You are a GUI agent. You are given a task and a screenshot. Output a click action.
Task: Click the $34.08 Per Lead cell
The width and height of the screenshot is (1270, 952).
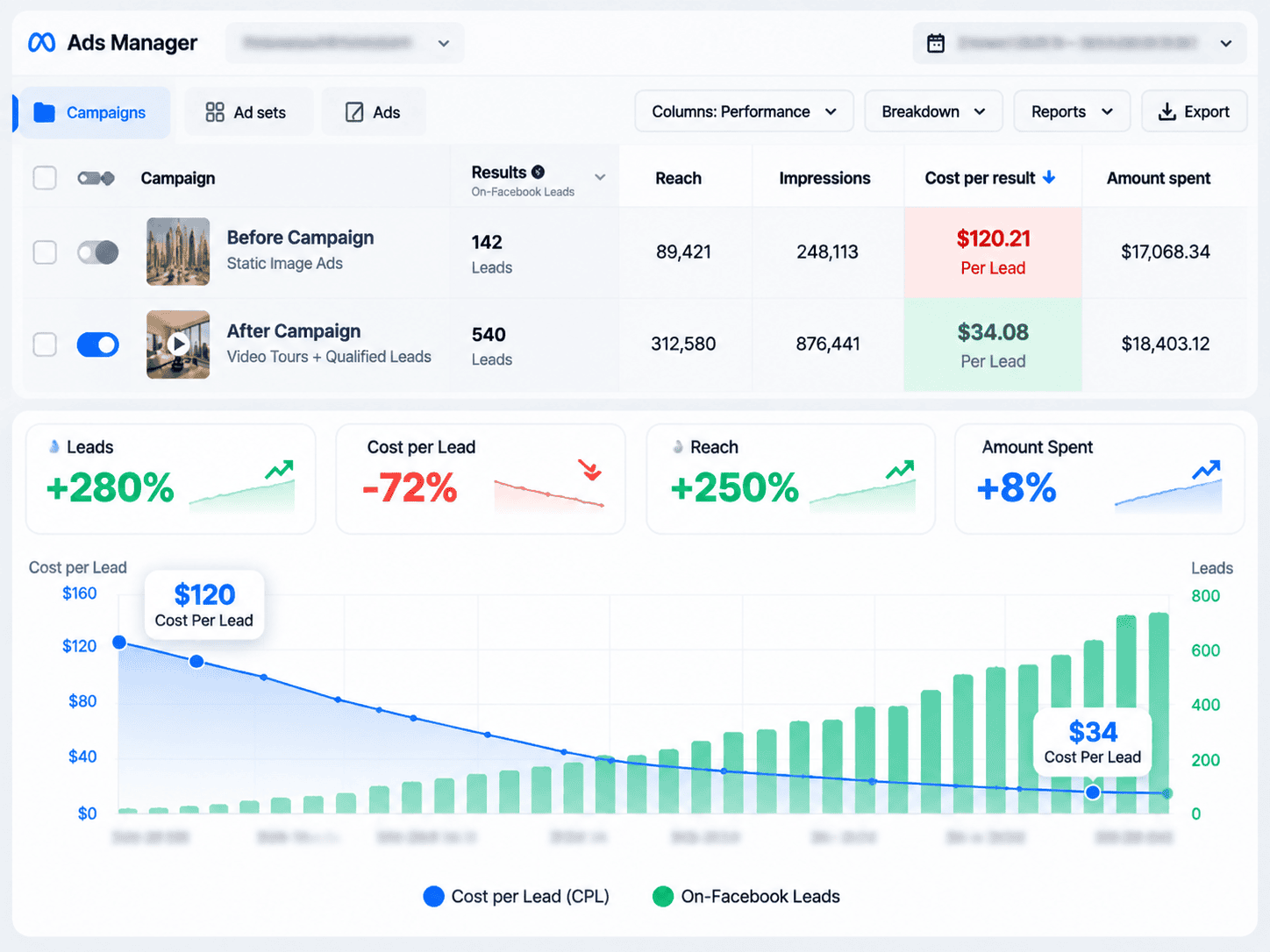coord(993,345)
